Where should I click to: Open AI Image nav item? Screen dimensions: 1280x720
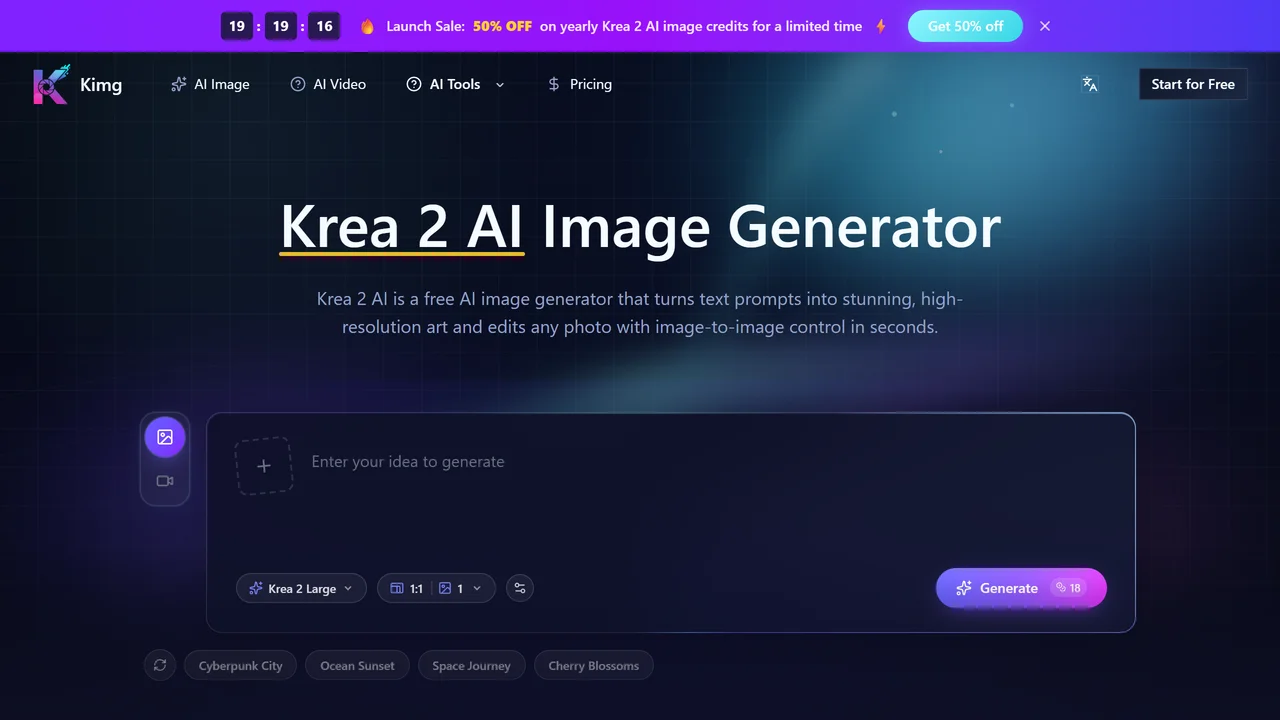pyautogui.click(x=210, y=84)
